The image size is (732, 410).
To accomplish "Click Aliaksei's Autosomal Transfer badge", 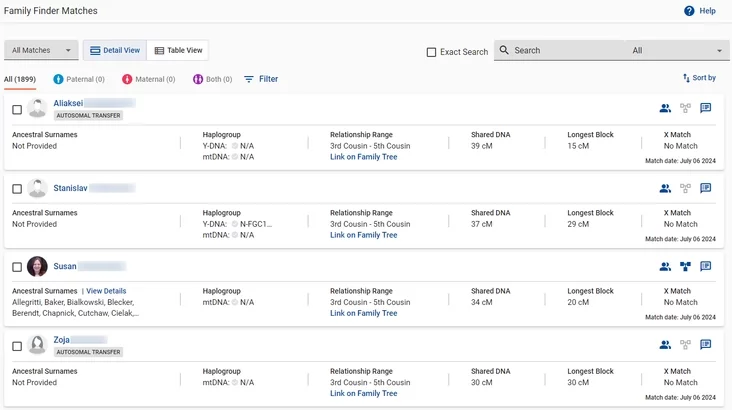I will coord(88,115).
